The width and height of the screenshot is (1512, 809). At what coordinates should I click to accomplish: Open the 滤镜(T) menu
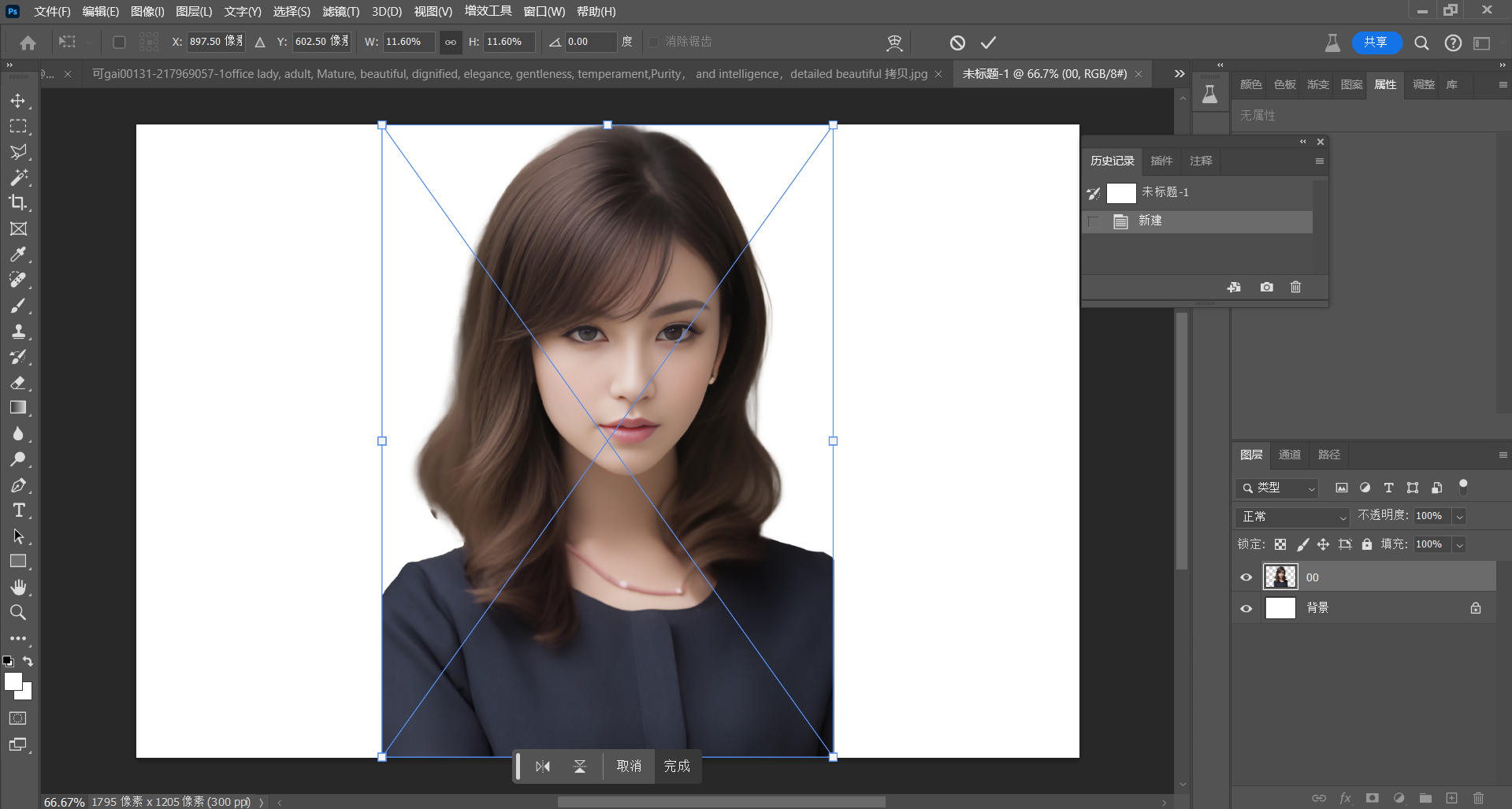pyautogui.click(x=340, y=11)
